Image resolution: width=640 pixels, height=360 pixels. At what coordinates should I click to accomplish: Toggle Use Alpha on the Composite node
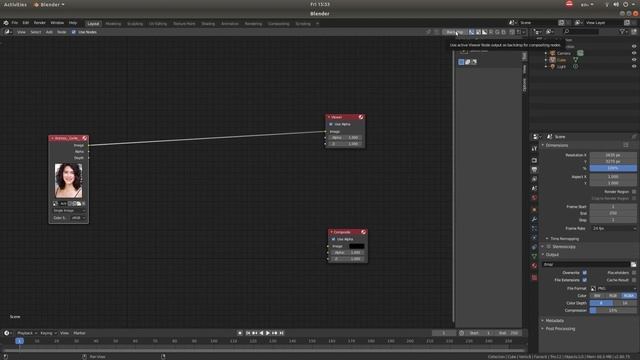coord(333,239)
